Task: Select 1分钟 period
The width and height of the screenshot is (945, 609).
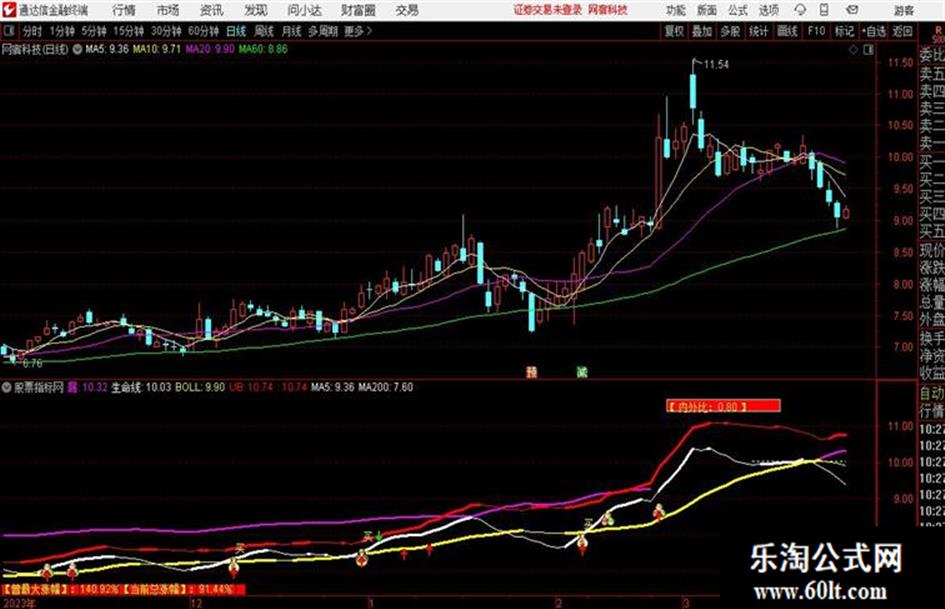Action: [x=61, y=31]
